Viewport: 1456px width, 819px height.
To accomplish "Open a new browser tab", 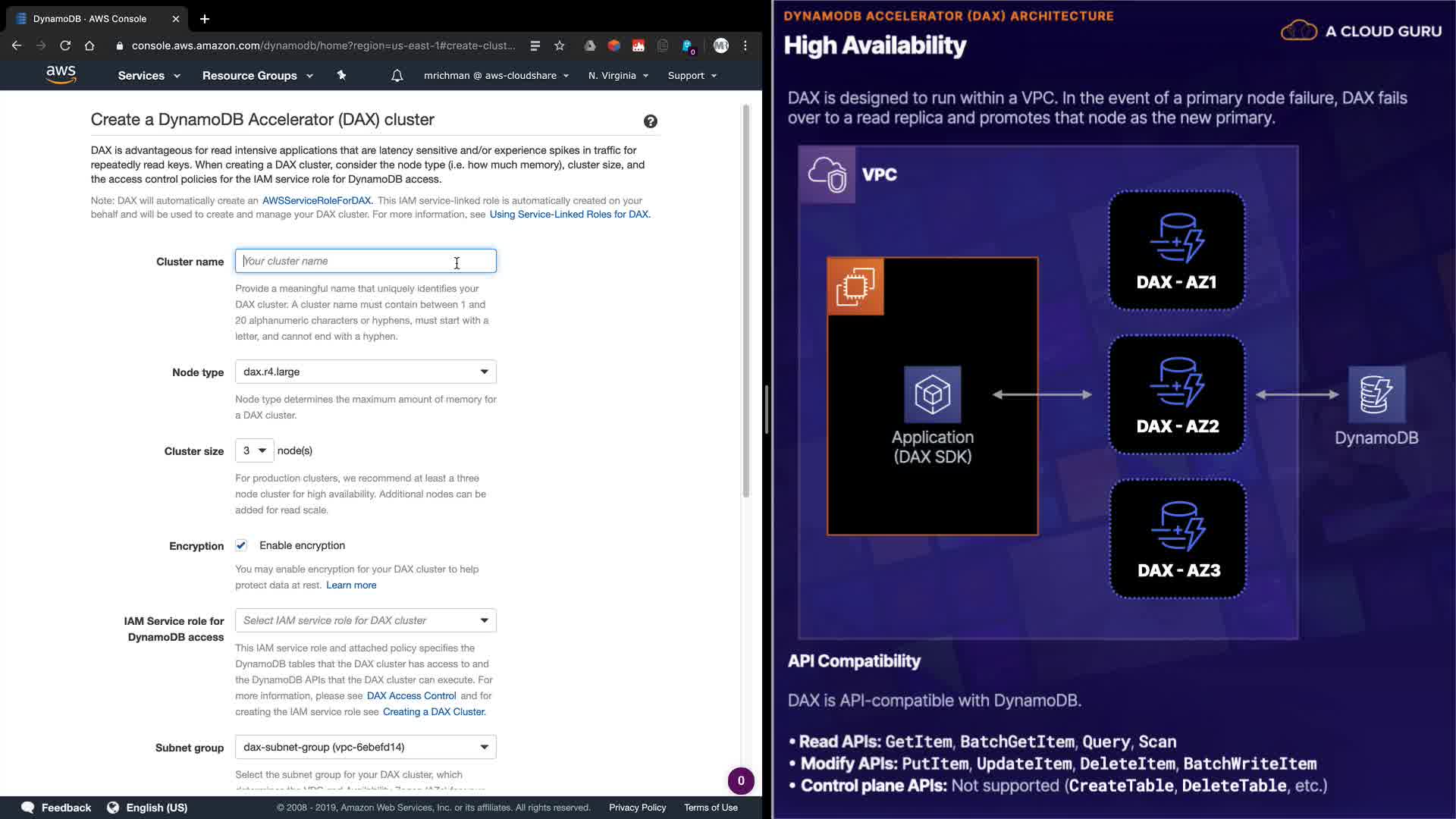I will click(x=205, y=19).
